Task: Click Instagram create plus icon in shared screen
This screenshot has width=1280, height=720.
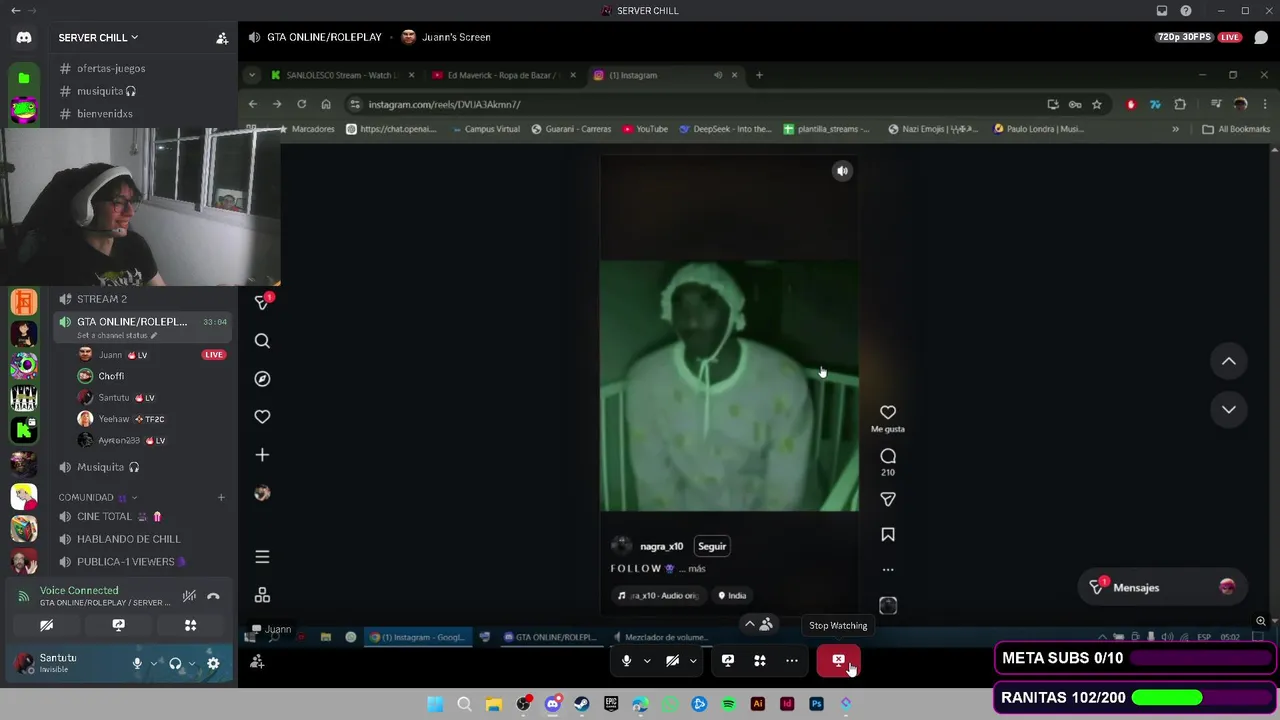Action: (262, 455)
